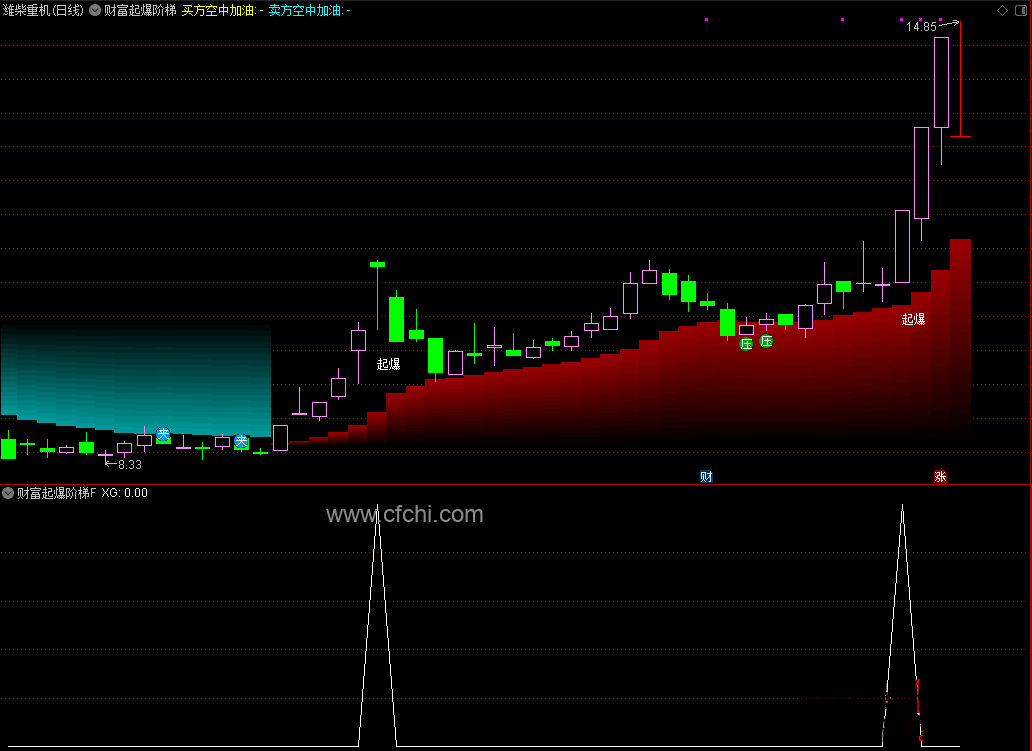Click the right green 压 signal icon
Image resolution: width=1032 pixels, height=751 pixels.
coord(766,341)
